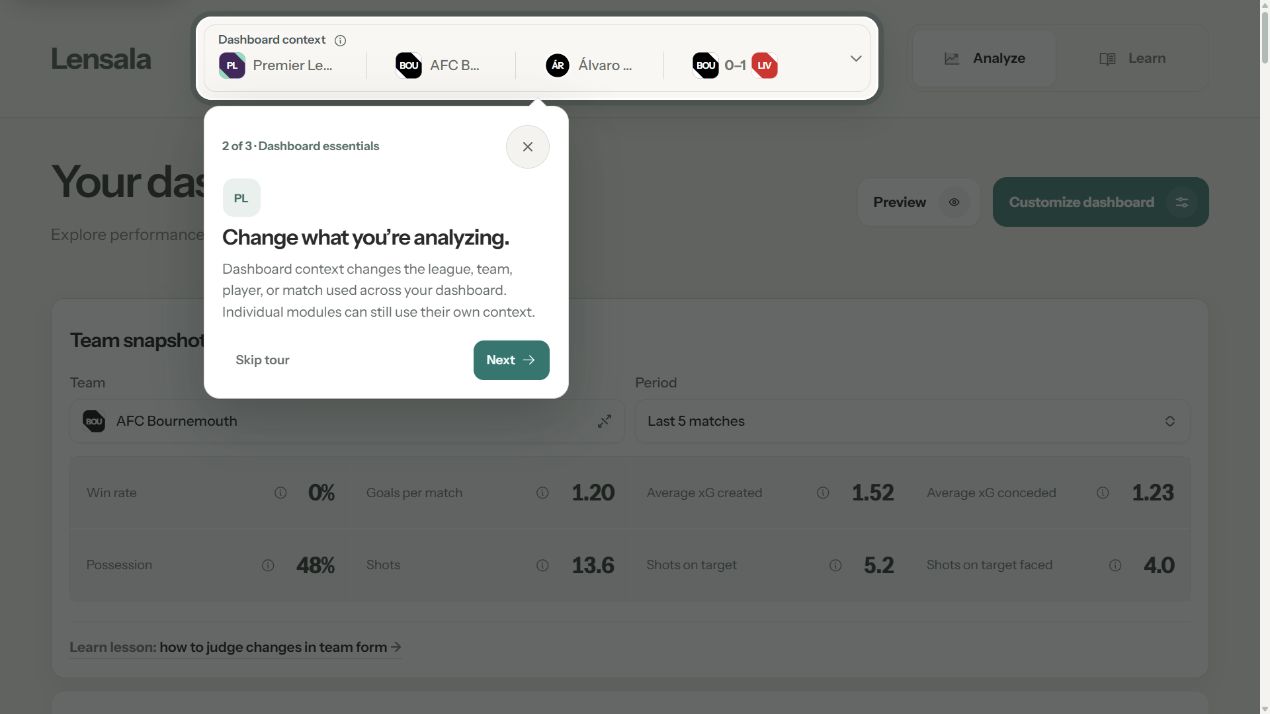Click the sliders icon in Customize dashboard
This screenshot has height=714, width=1270.
pos(1182,202)
